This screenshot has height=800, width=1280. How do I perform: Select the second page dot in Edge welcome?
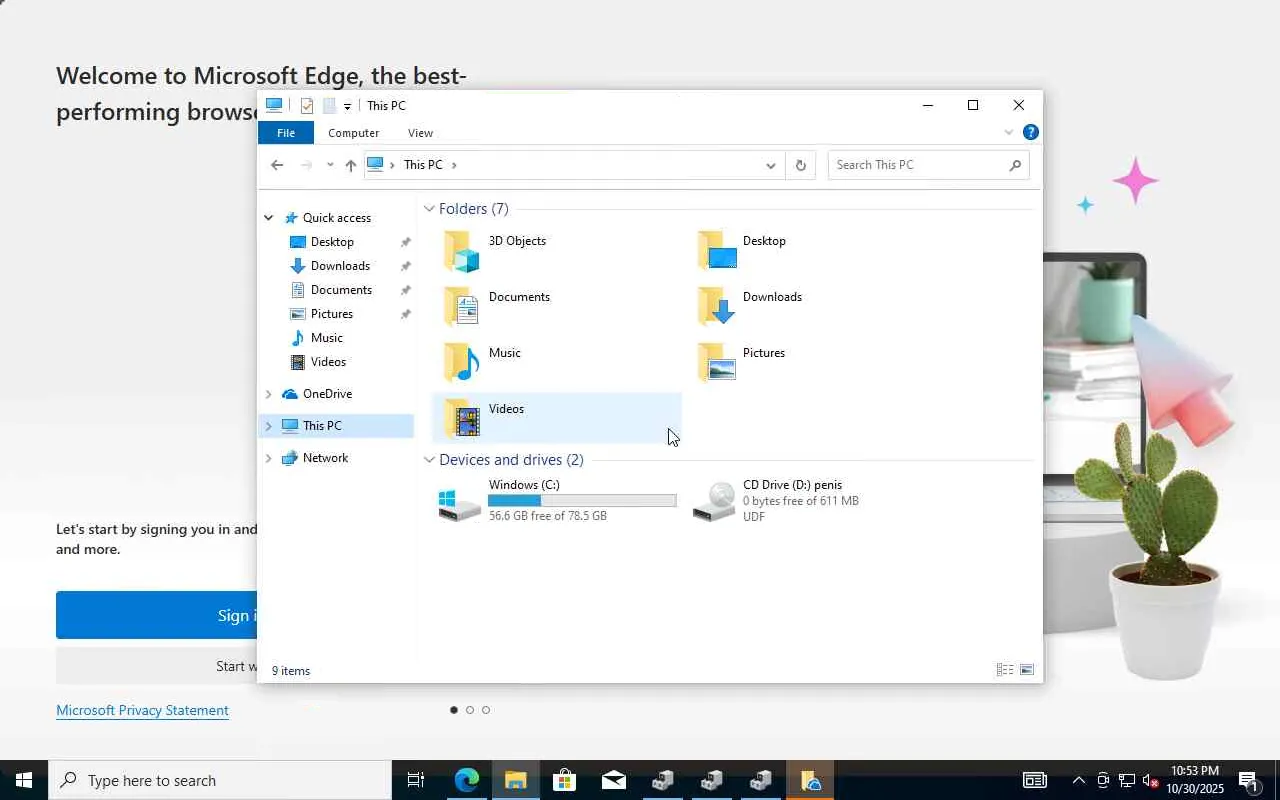point(470,710)
